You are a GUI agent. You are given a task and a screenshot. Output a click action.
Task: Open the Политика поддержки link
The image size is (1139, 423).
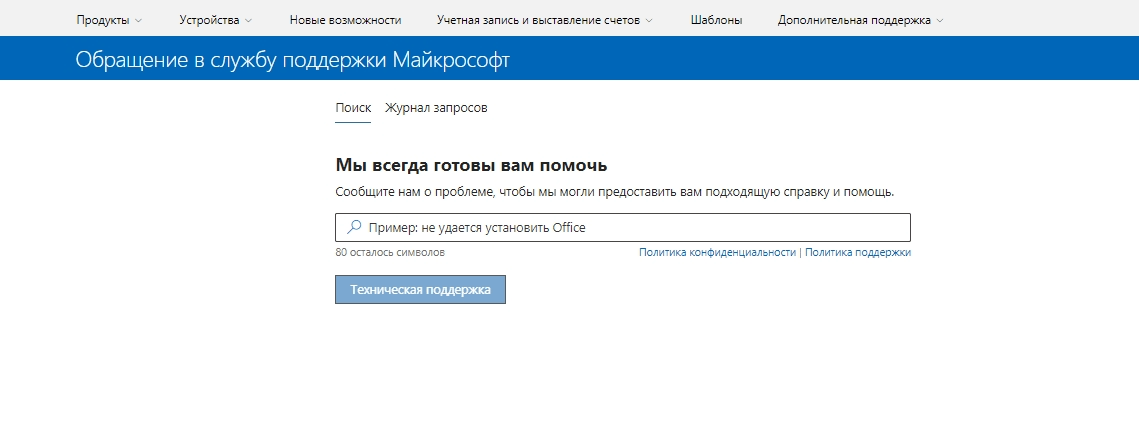pos(858,252)
